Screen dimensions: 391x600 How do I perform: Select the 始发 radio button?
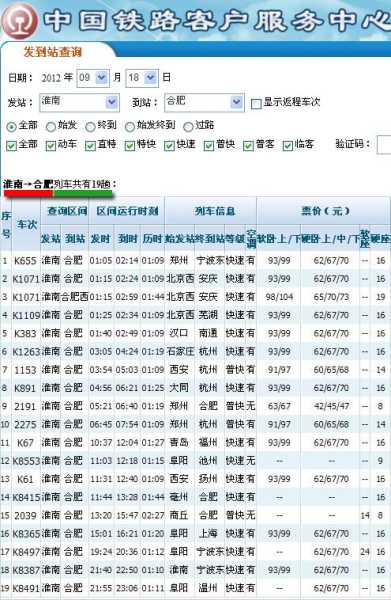coord(51,126)
